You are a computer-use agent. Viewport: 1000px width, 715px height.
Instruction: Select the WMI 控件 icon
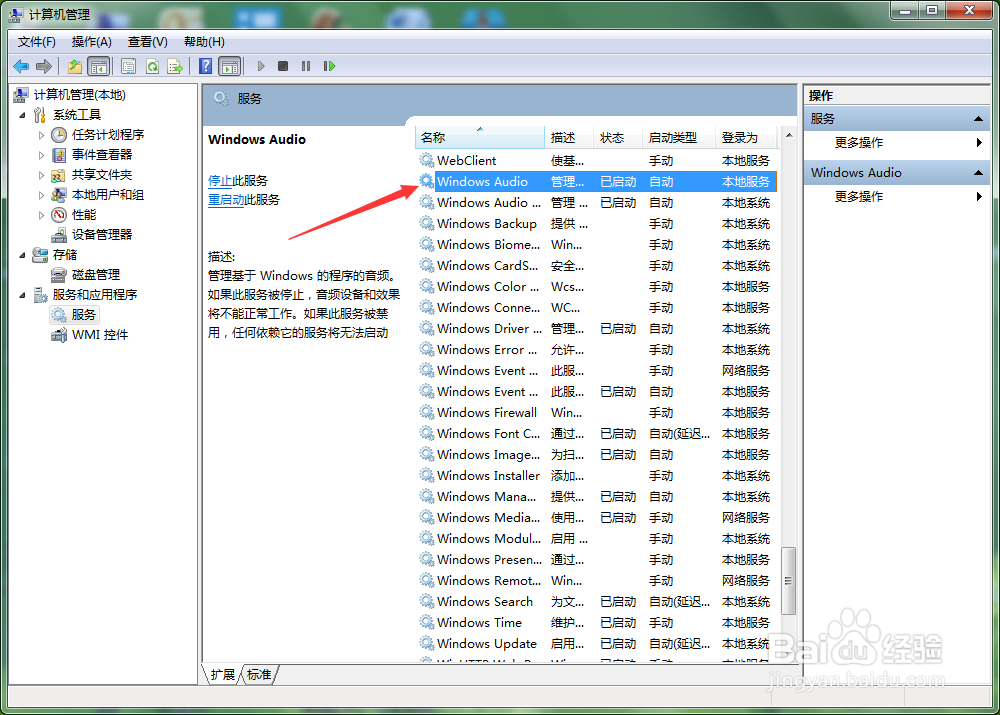click(x=59, y=335)
